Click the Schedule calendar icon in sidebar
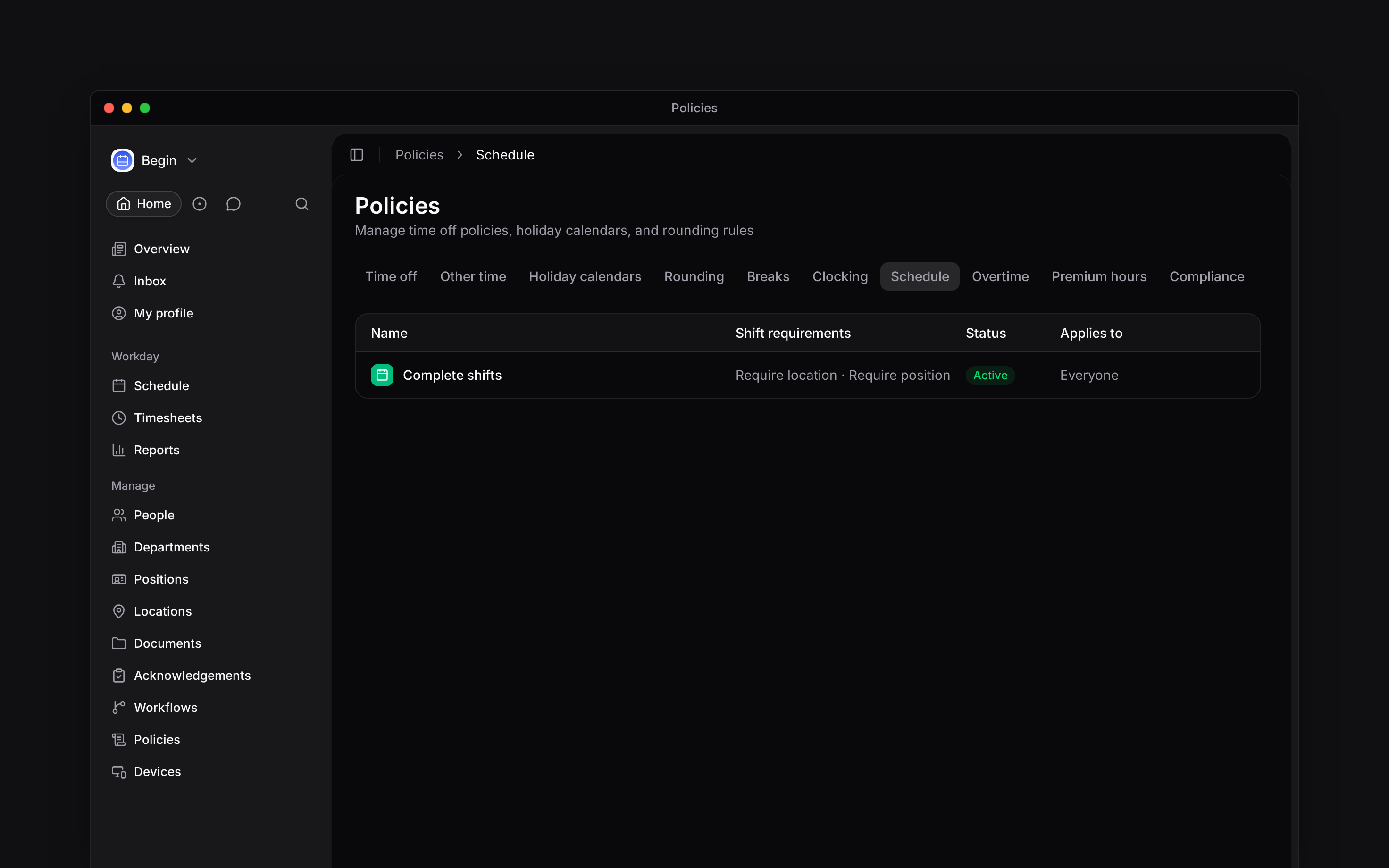 [119, 386]
